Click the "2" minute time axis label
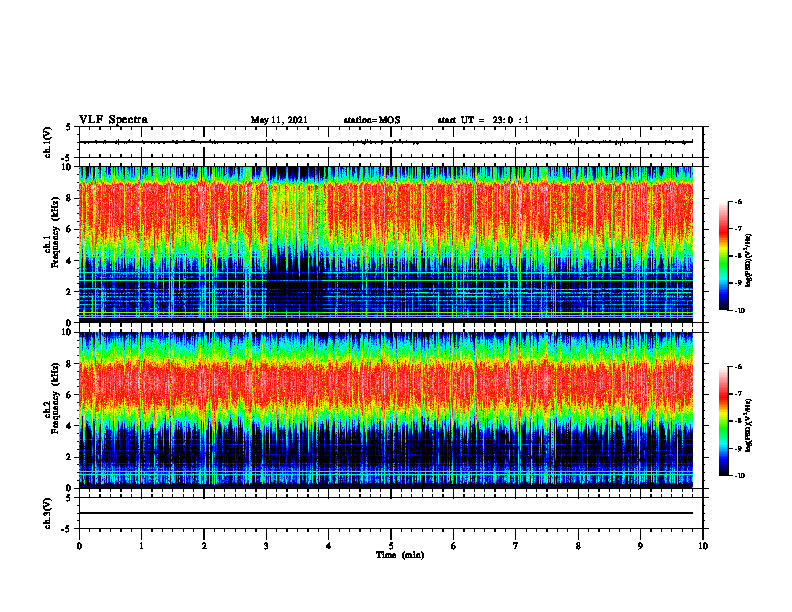The image size is (792, 612). click(204, 546)
